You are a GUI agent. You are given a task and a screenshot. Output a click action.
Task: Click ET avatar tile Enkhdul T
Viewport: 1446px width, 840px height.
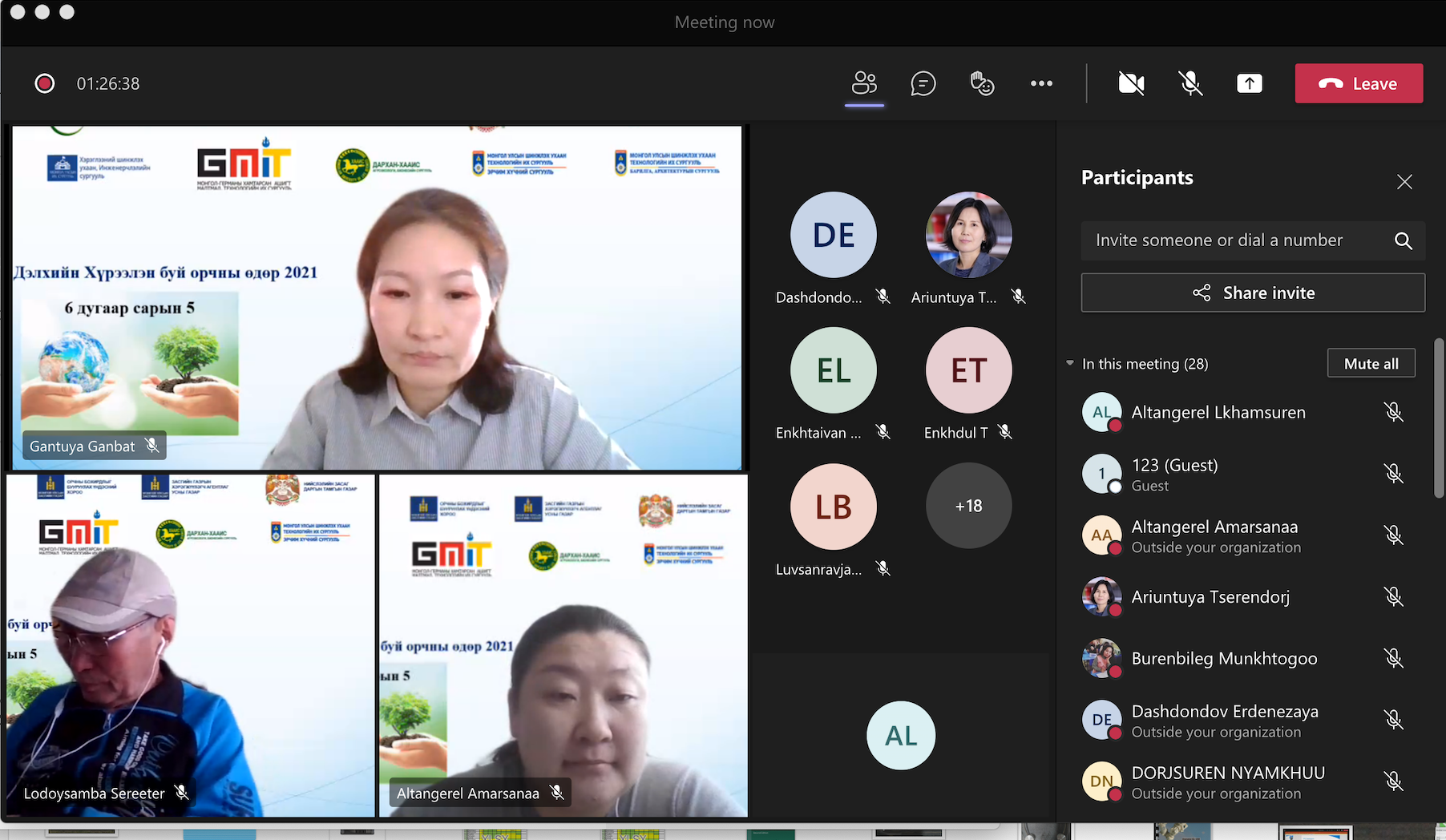[x=969, y=370]
